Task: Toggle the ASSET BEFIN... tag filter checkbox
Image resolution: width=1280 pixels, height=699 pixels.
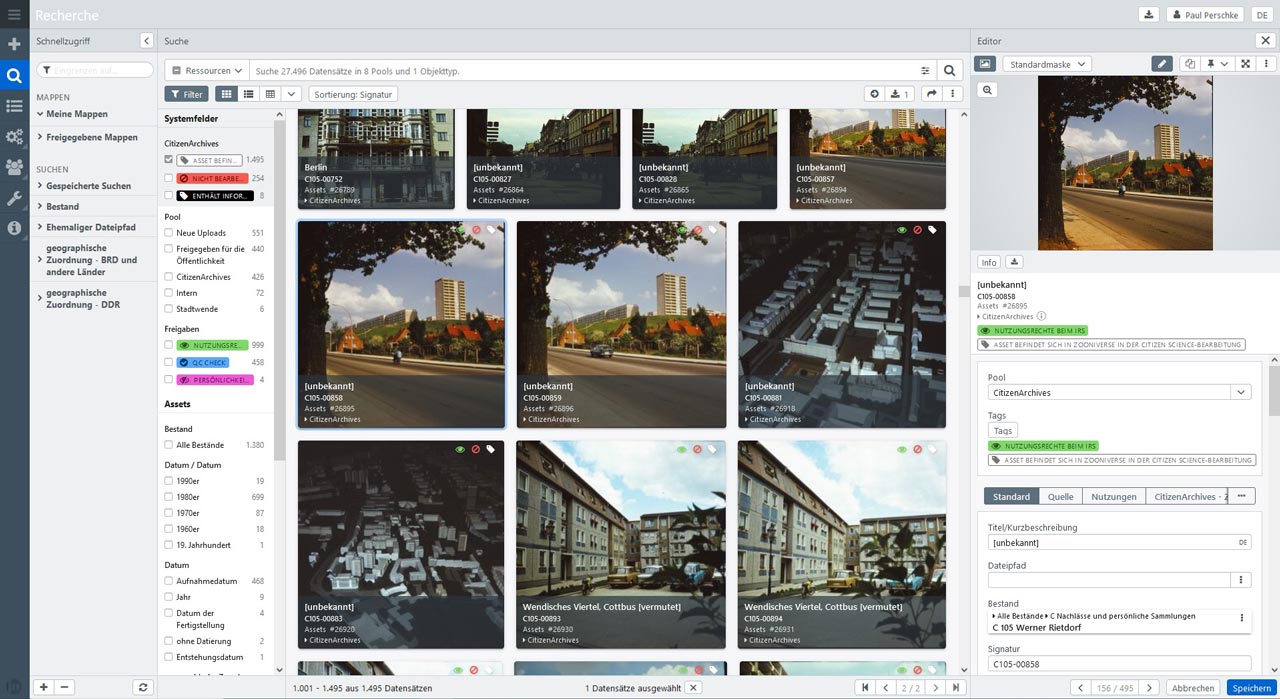Action: click(x=169, y=159)
